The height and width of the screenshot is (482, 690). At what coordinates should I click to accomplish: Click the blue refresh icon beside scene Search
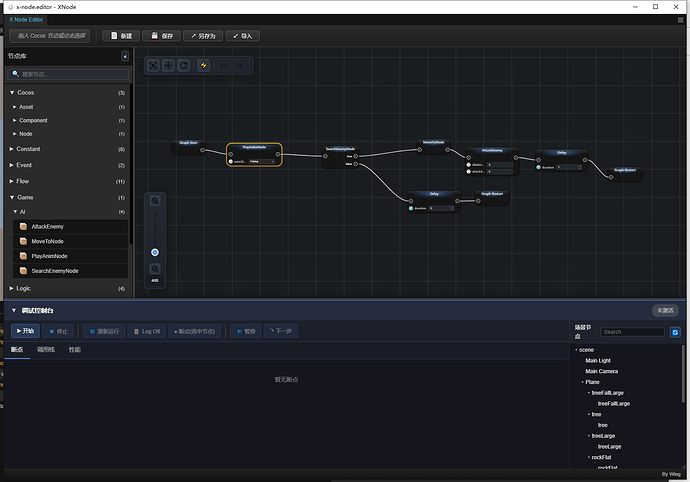(x=675, y=332)
